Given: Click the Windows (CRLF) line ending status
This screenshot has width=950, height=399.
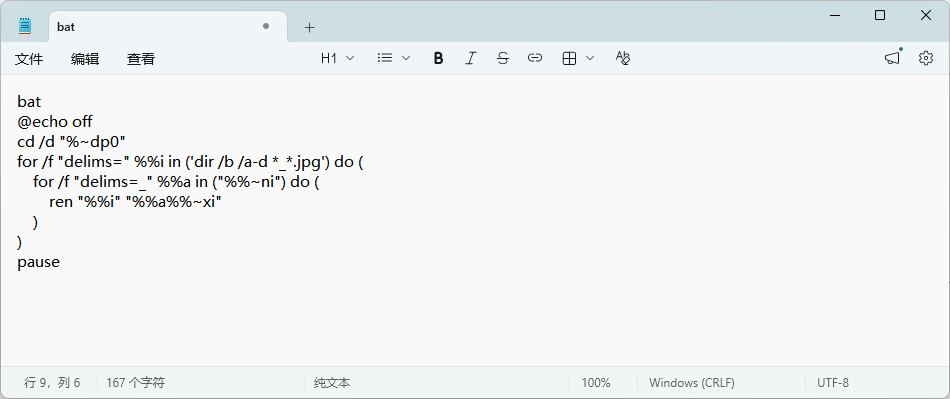Looking at the screenshot, I should click(x=692, y=383).
